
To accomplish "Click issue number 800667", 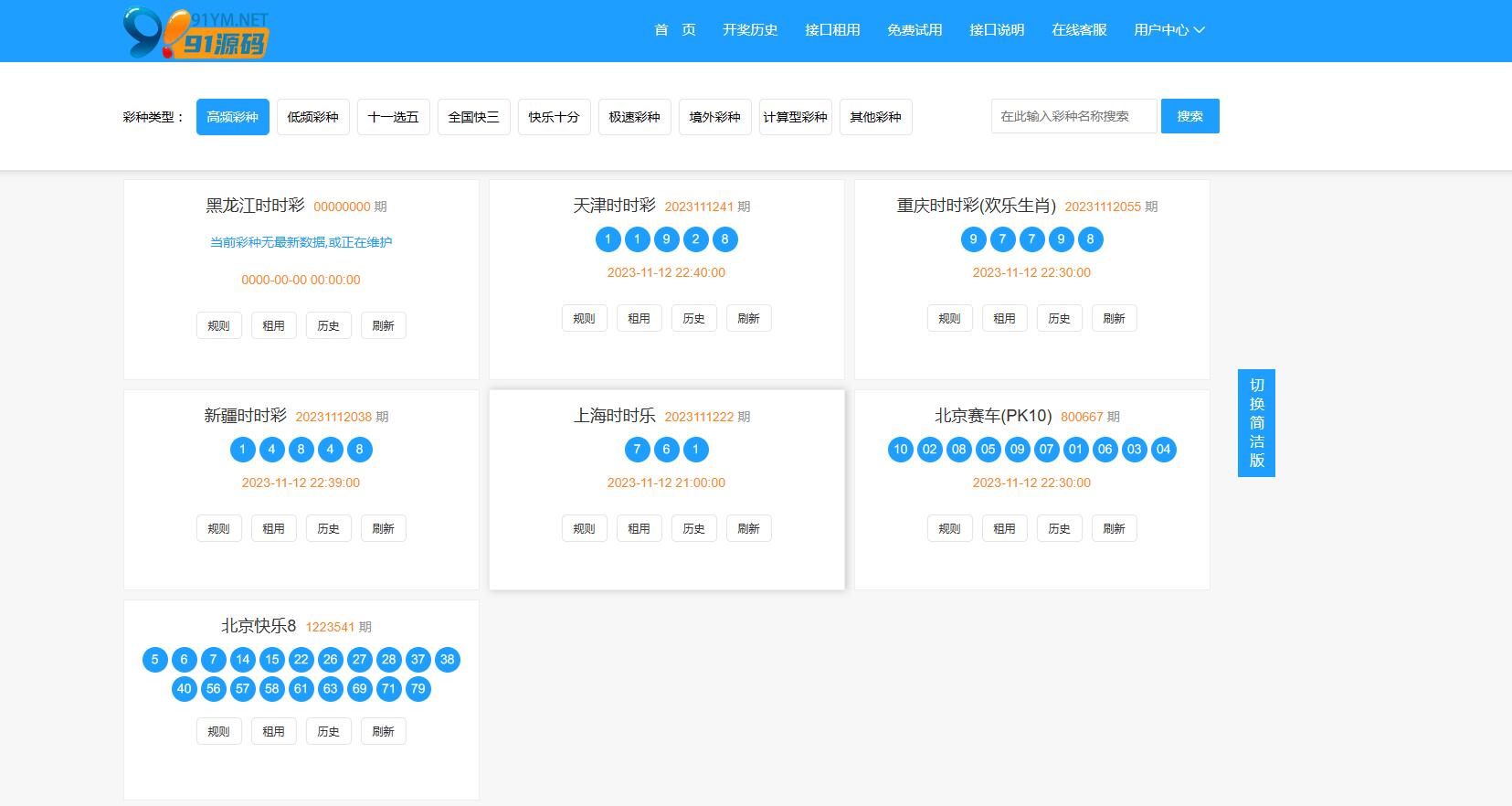I will pyautogui.click(x=1082, y=417).
